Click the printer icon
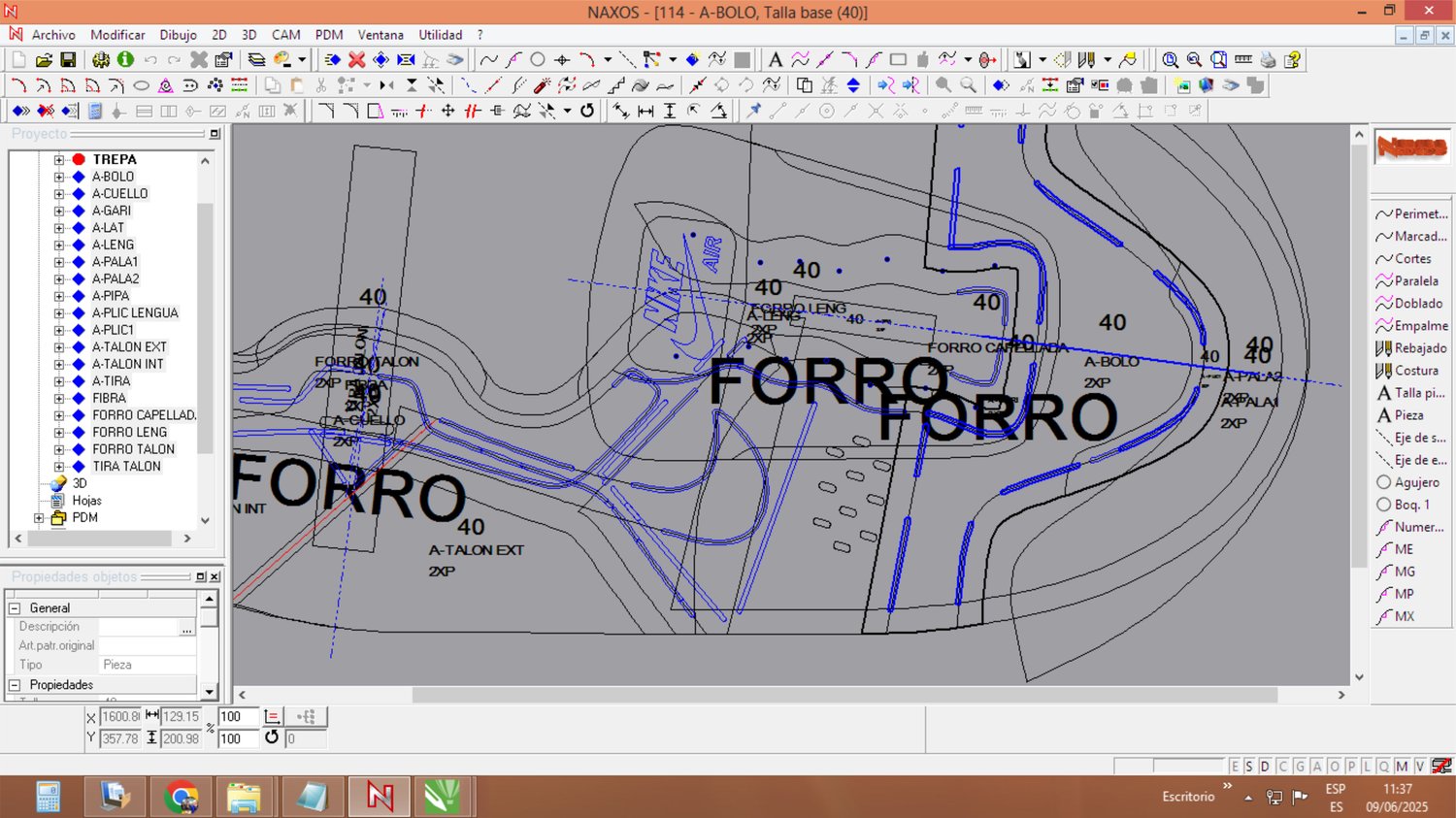This screenshot has height=818, width=1456. pyautogui.click(x=1268, y=60)
